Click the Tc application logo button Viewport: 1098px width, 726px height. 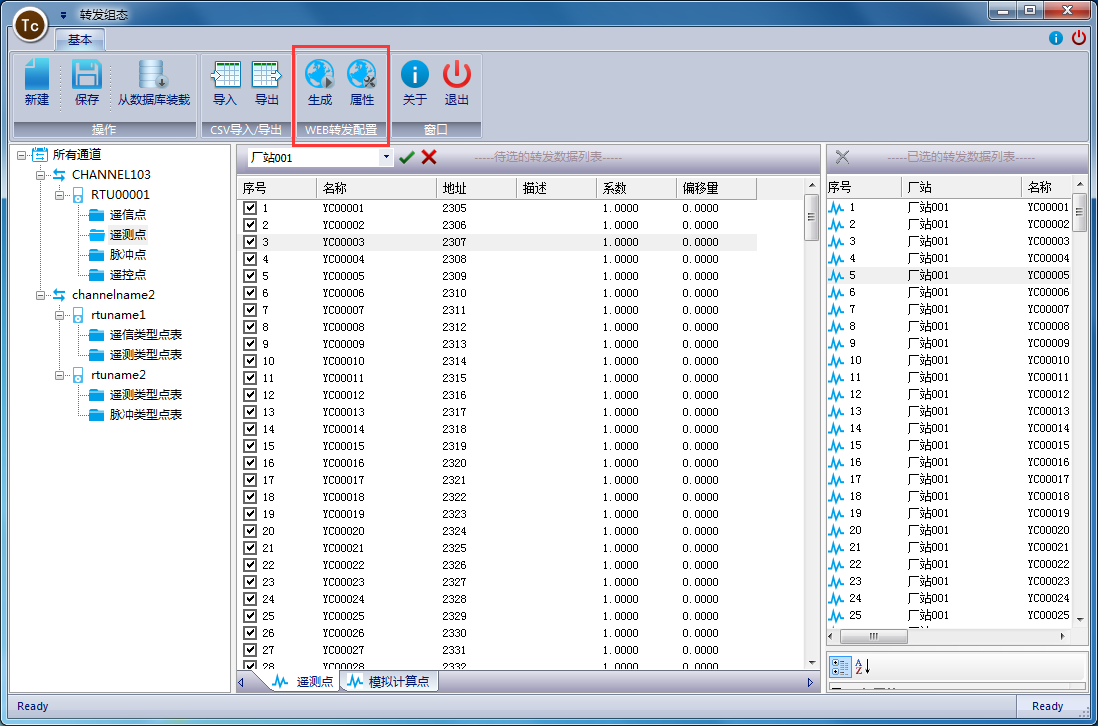[30, 26]
